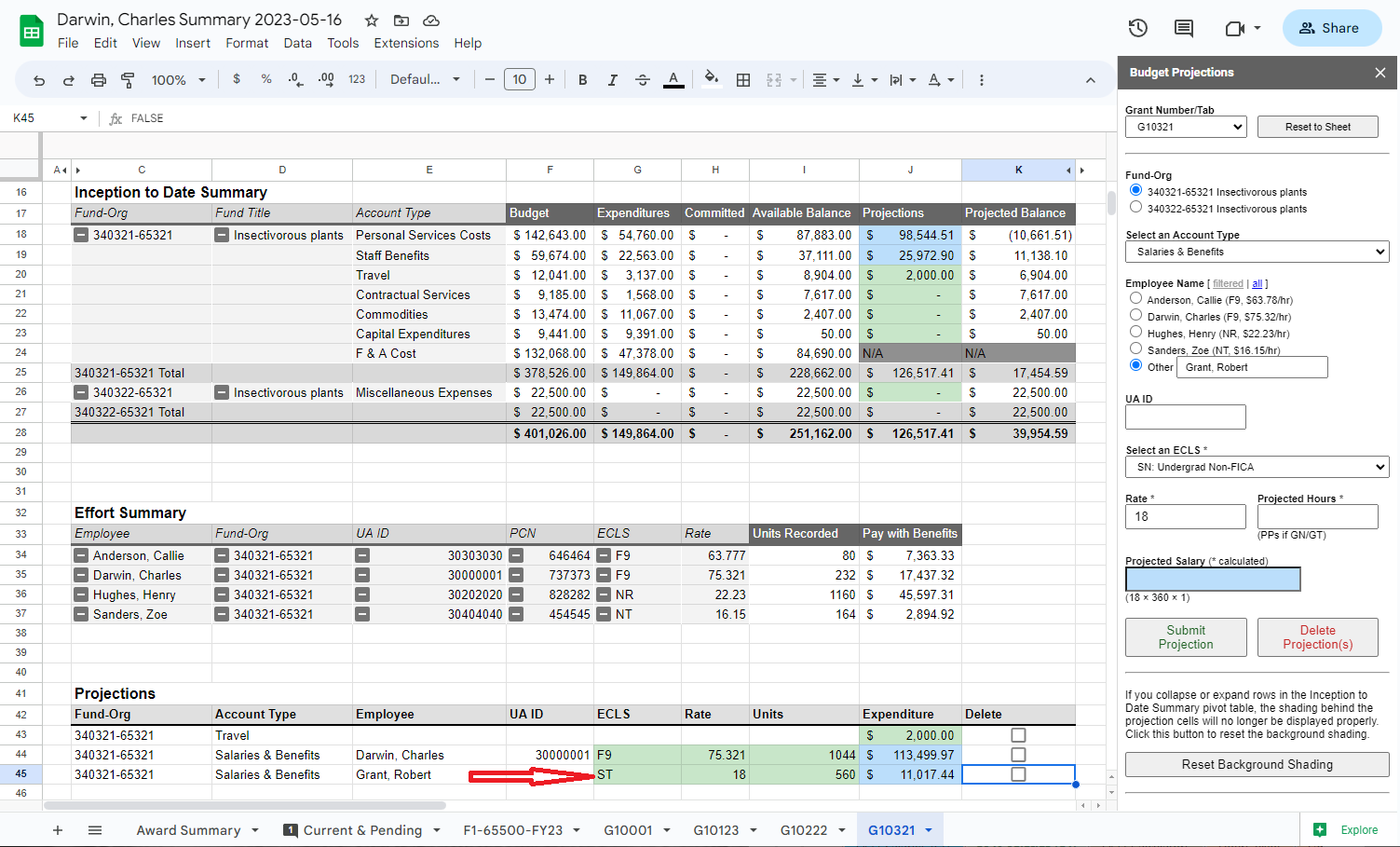Click the Reset Background Shading button
This screenshot has width=1400, height=847.
click(x=1257, y=764)
